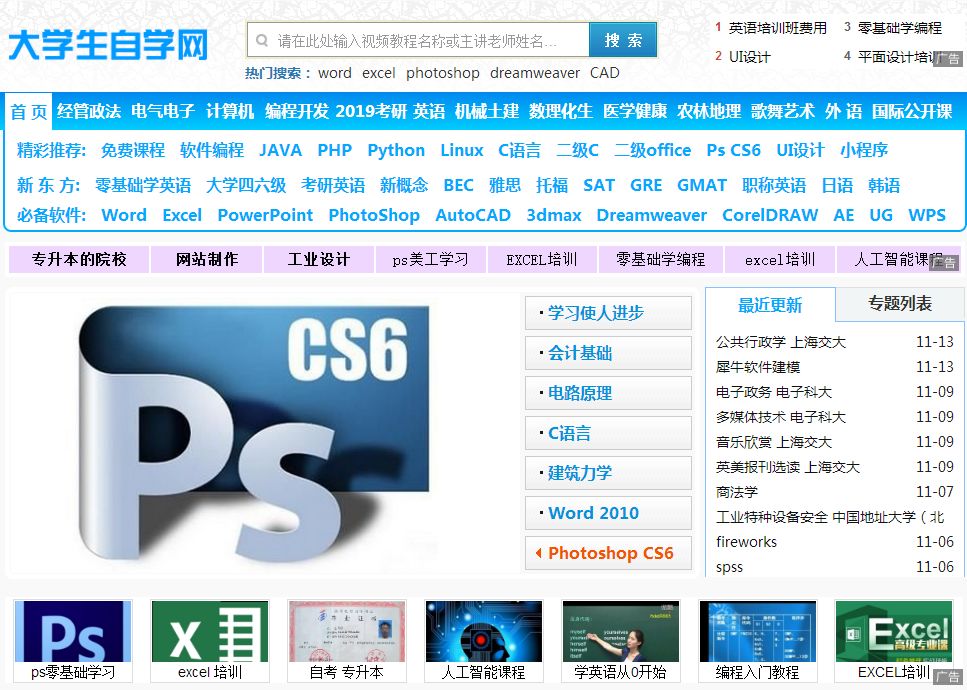Go to Linux recommended link

click(x=461, y=150)
